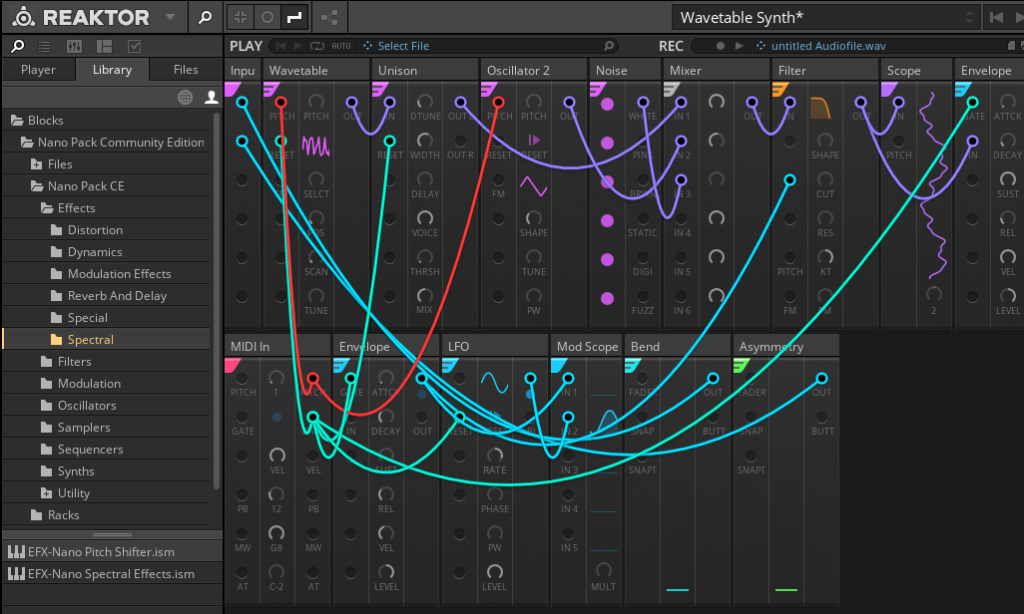Click the list view icon in sidebar toolbar
The image size is (1024, 614).
click(x=45, y=46)
